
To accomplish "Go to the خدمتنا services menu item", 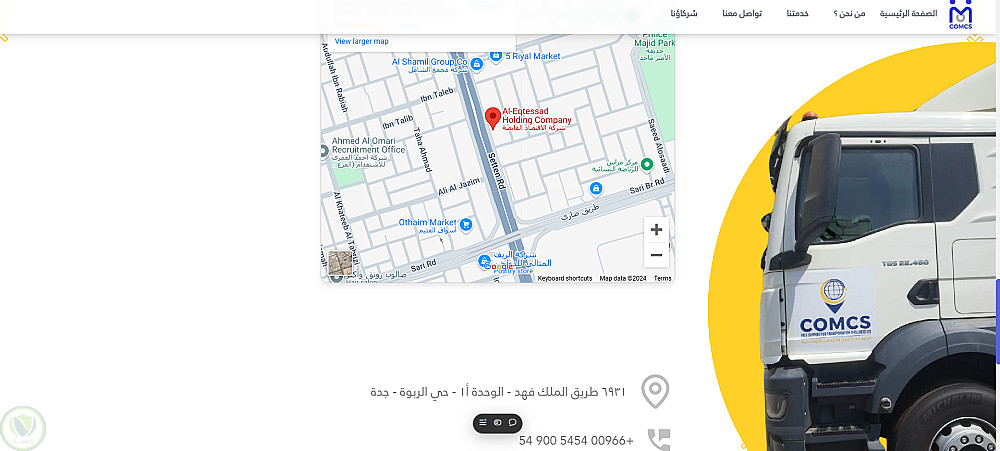I will pos(797,13).
